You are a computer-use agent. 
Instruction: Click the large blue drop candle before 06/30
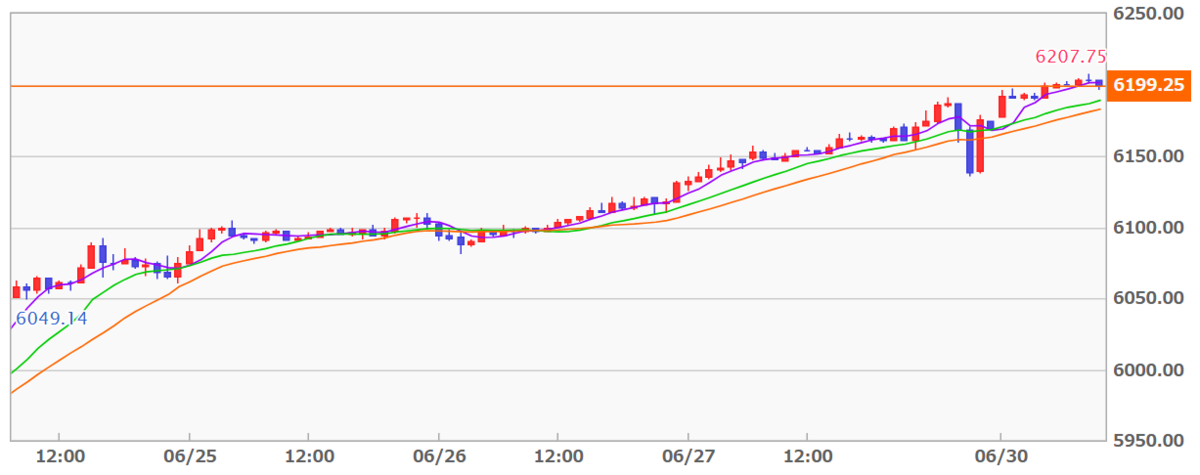[970, 151]
